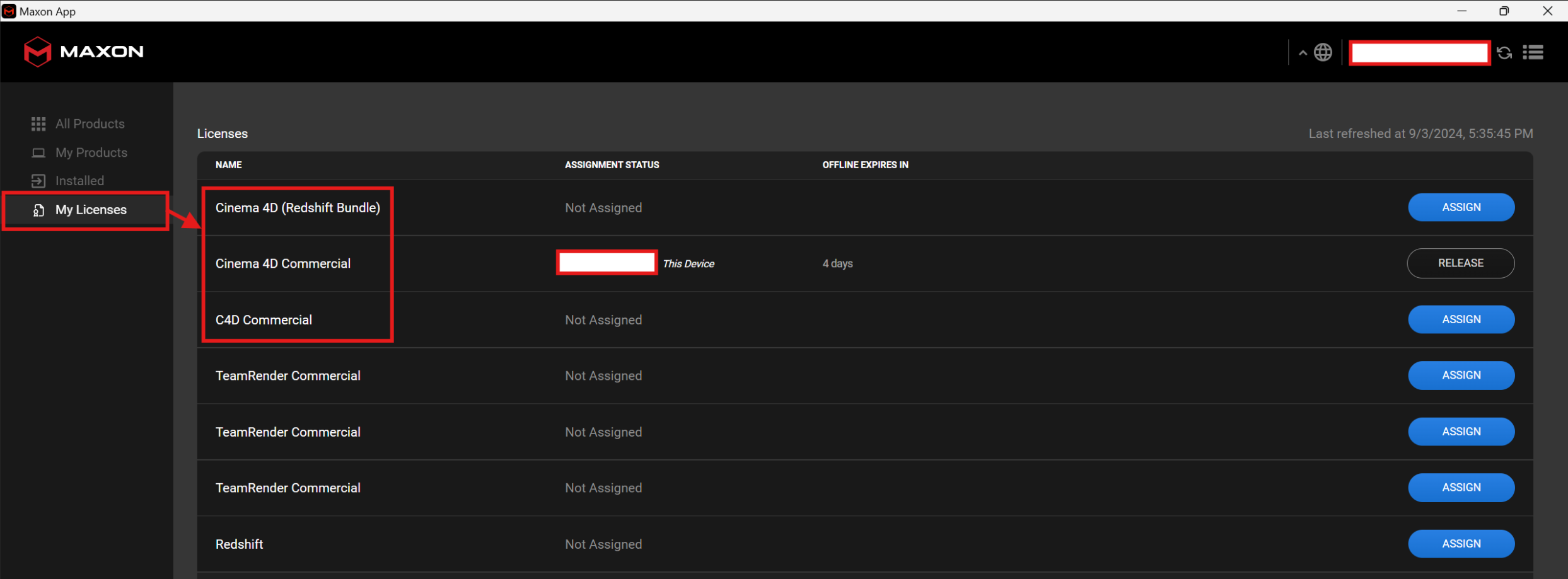The width and height of the screenshot is (1568, 579).
Task: Assign the third TeamRender Commercial license
Action: [x=1461, y=488]
